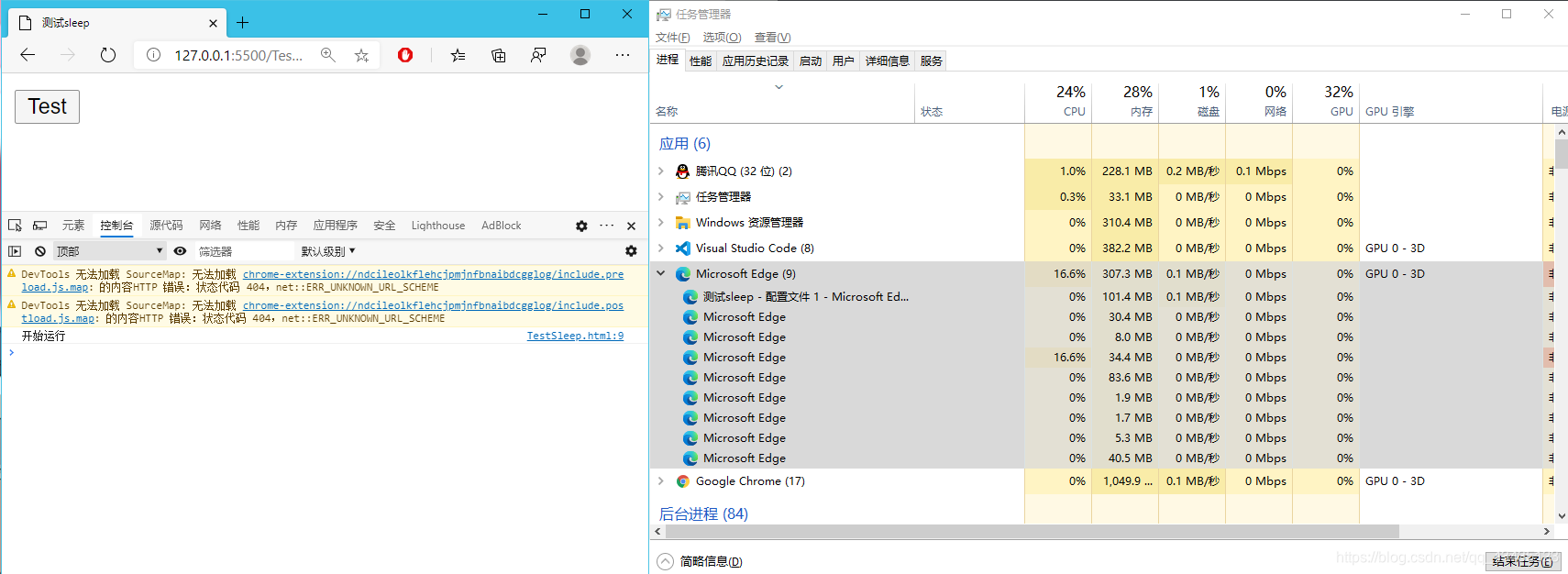The image size is (1568, 574).
Task: Open the 文件(F) menu in Task Manager
Action: (672, 38)
